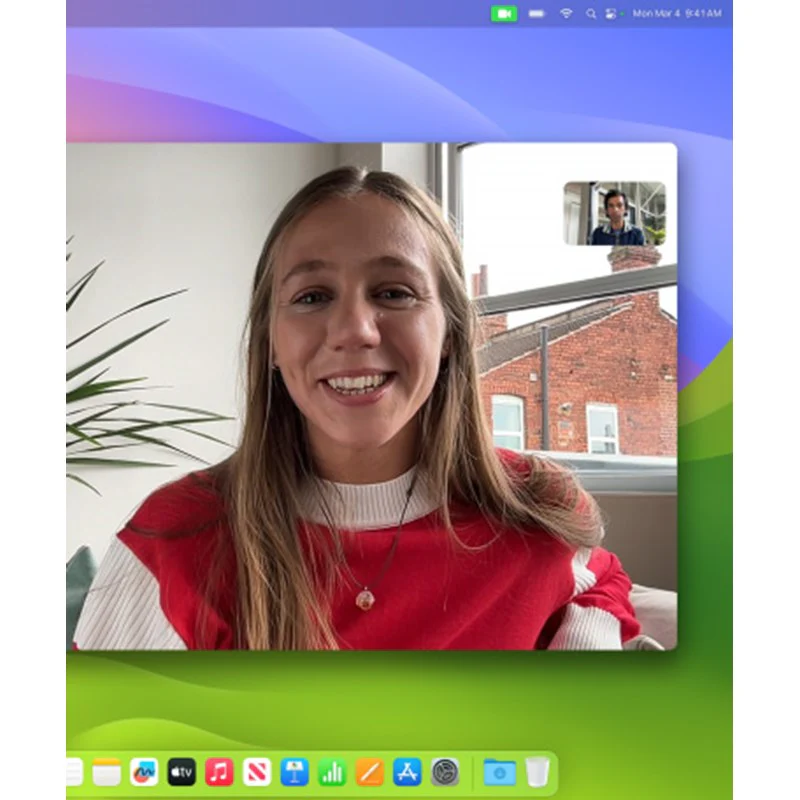Open Spotlight search magnifier icon

coord(591,14)
